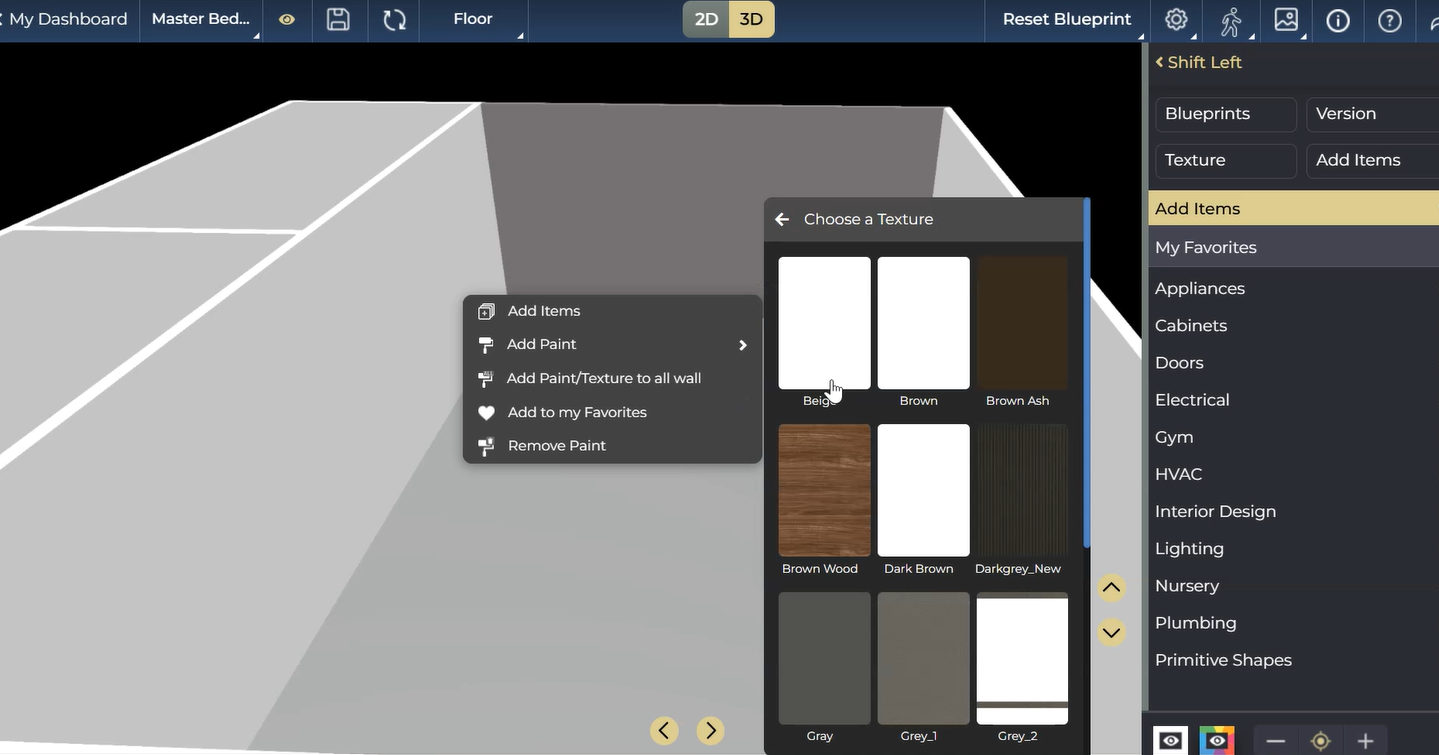The image size is (1439, 755).
Task: Switch to 2D view
Action: click(706, 19)
